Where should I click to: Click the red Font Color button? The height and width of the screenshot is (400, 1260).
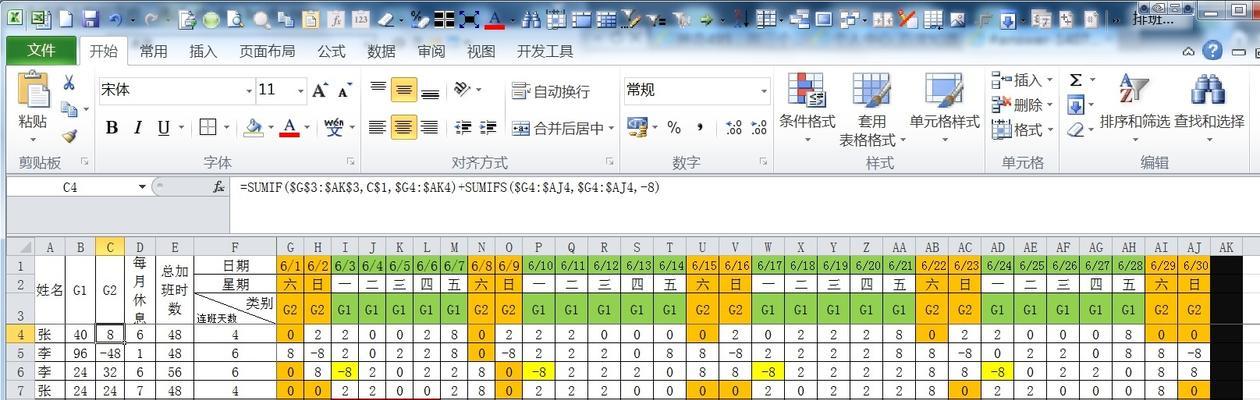click(290, 128)
